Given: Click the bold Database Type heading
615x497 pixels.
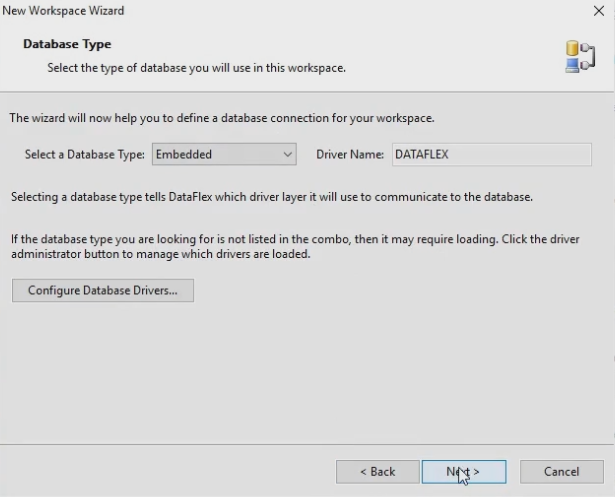Looking at the screenshot, I should point(67,45).
